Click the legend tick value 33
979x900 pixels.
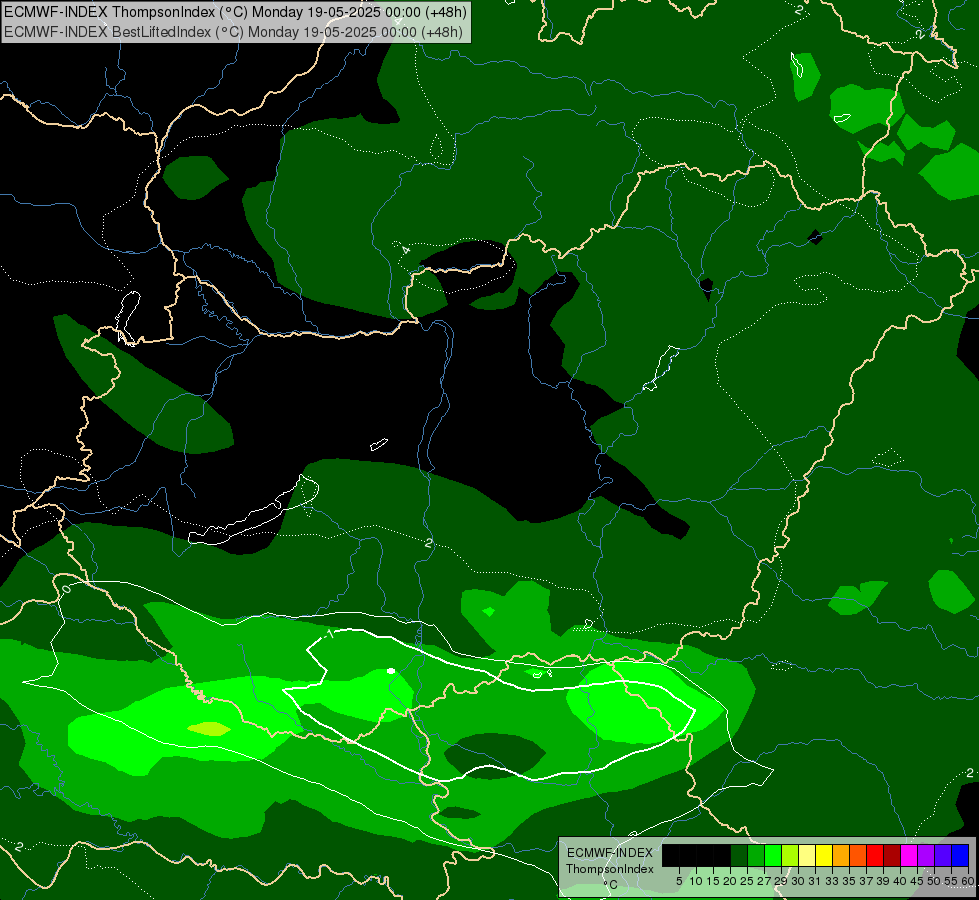tap(832, 881)
